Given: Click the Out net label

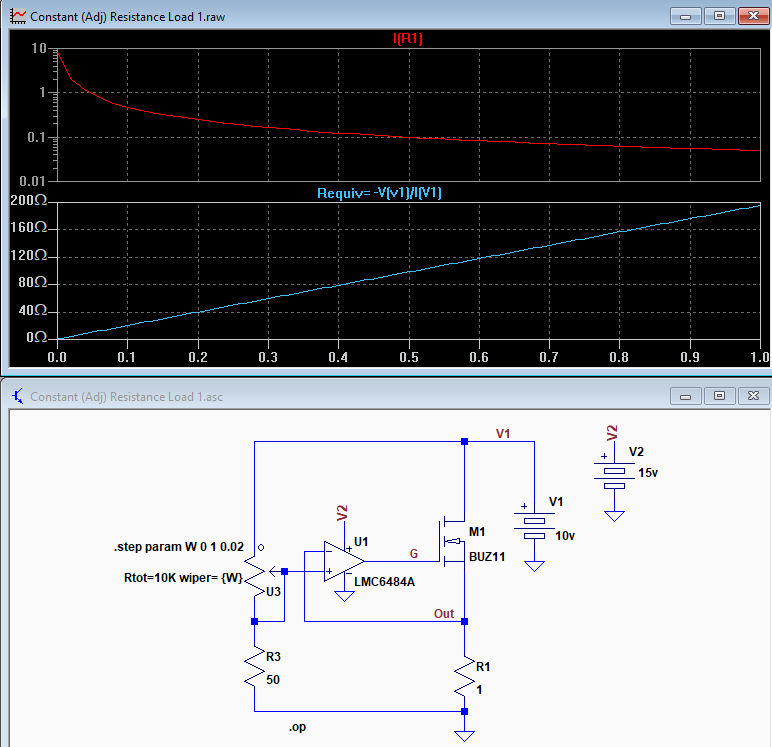Looking at the screenshot, I should 444,614.
